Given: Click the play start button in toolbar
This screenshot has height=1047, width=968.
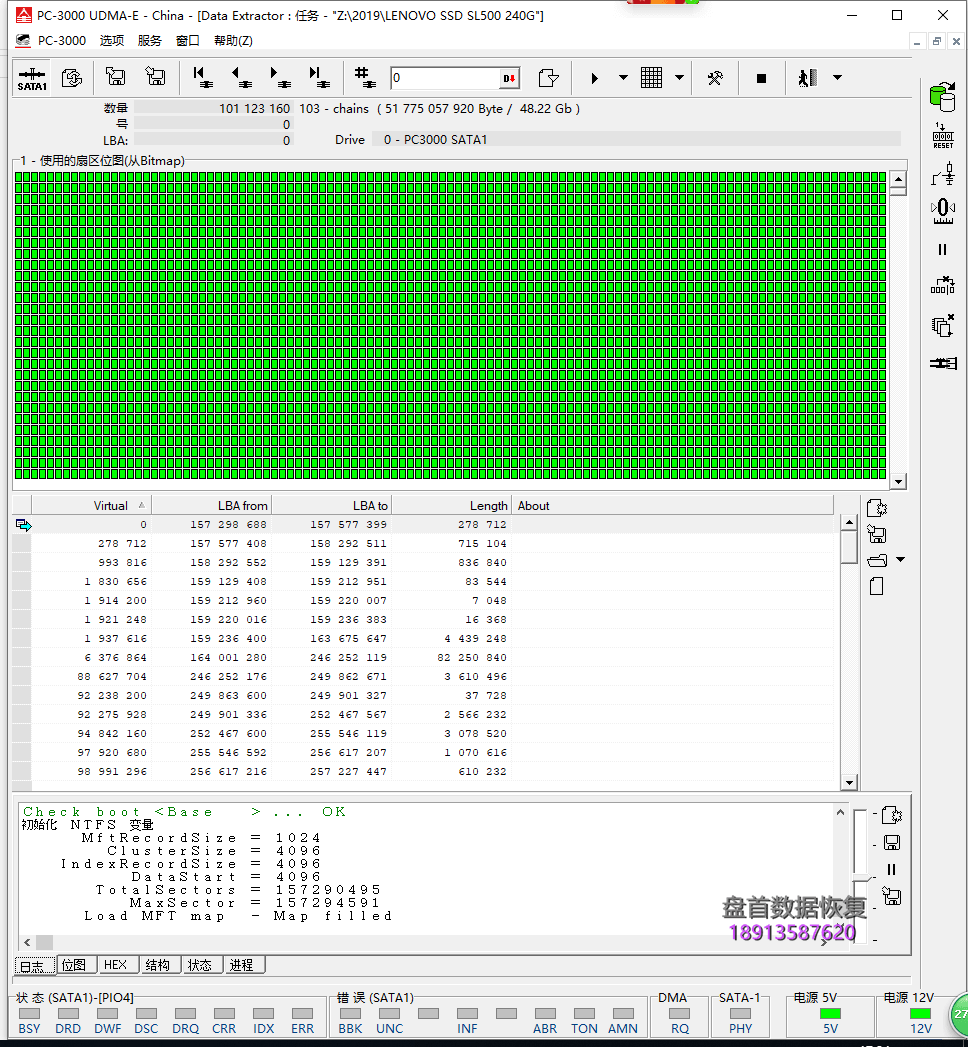Looking at the screenshot, I should [x=594, y=78].
